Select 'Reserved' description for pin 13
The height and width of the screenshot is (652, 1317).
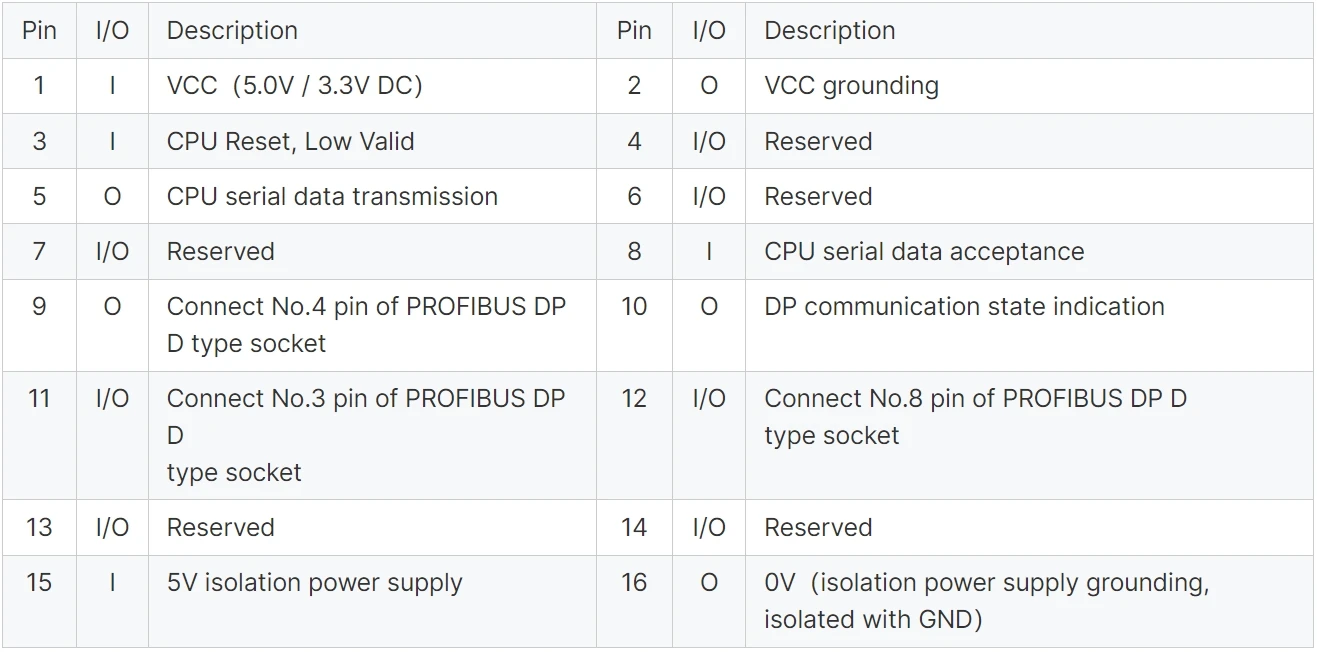220,527
